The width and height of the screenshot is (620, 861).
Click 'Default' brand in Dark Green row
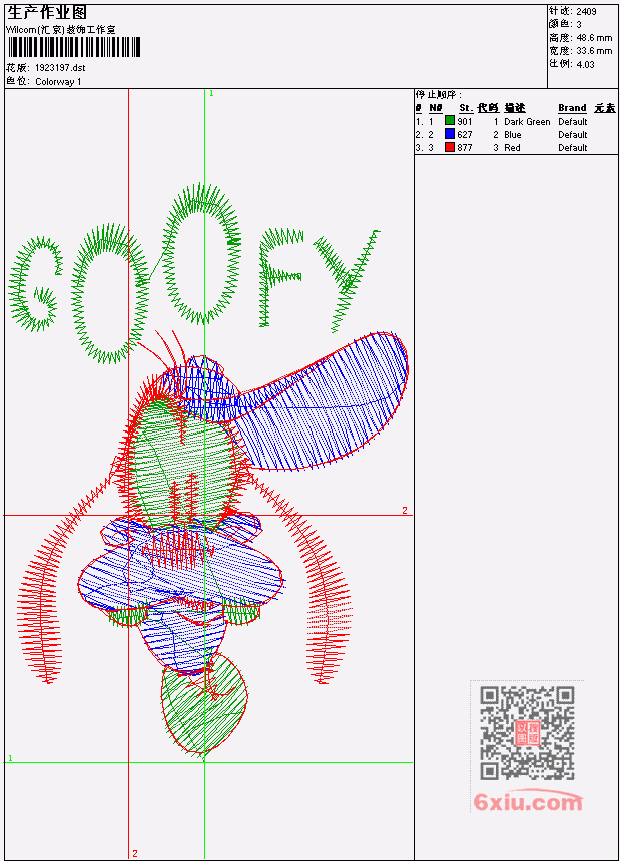click(573, 122)
